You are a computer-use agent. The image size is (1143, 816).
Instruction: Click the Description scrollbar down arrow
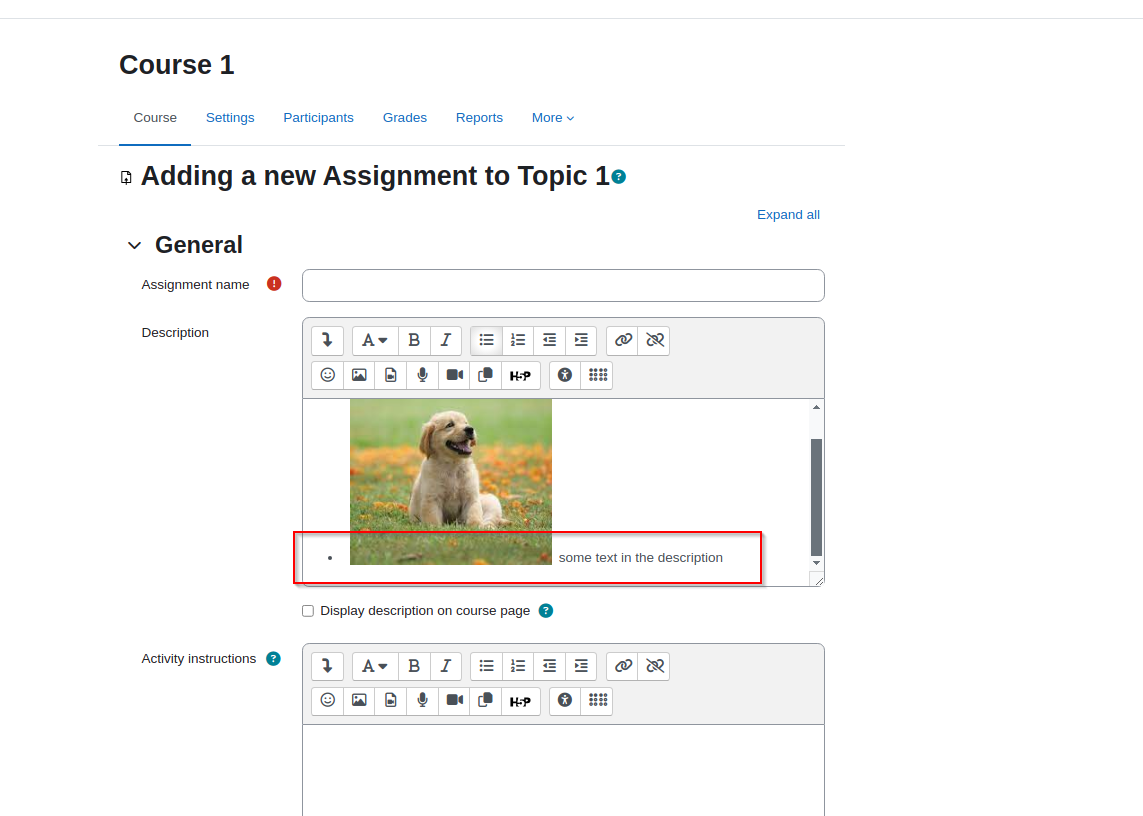pos(816,563)
